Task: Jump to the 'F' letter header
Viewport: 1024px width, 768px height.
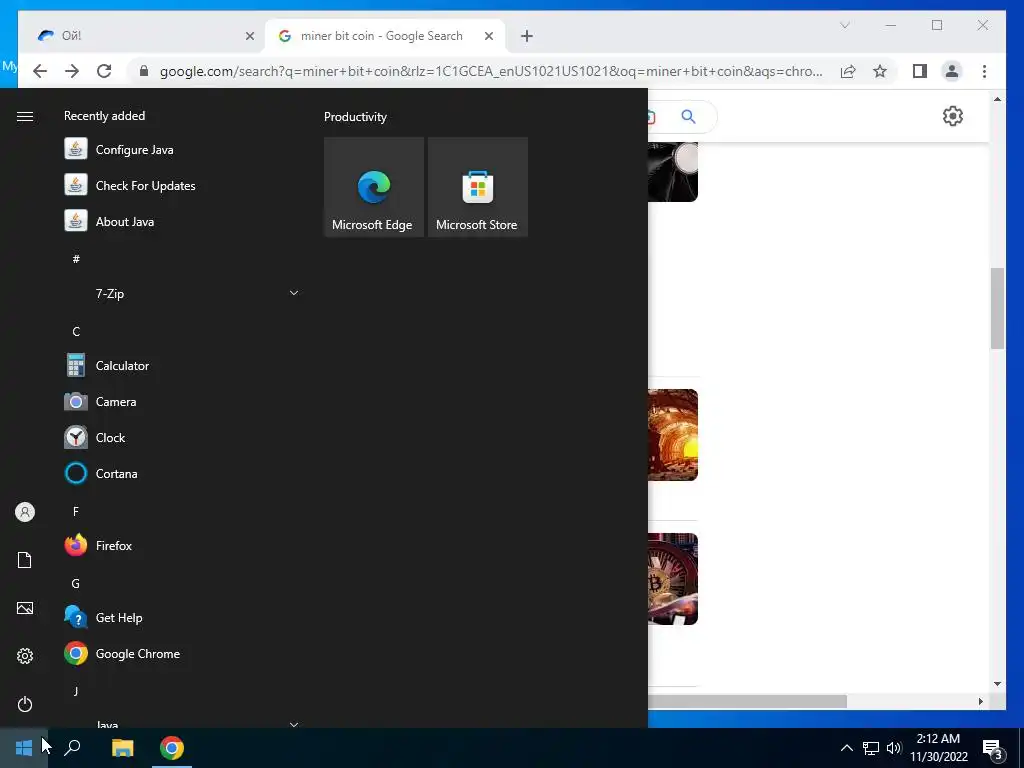Action: 76,511
